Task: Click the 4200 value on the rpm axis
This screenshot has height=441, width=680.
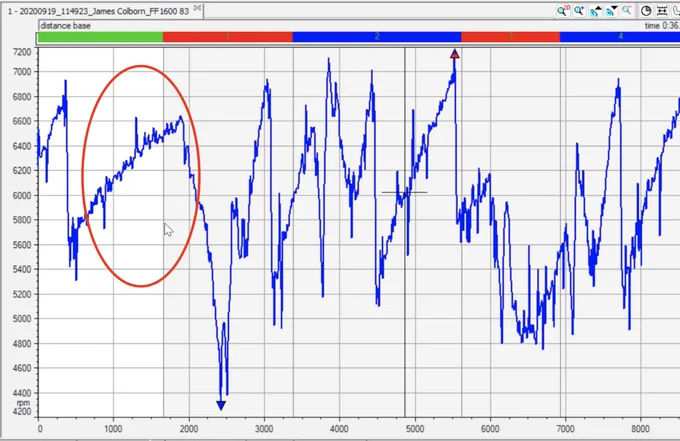Action: (x=22, y=412)
